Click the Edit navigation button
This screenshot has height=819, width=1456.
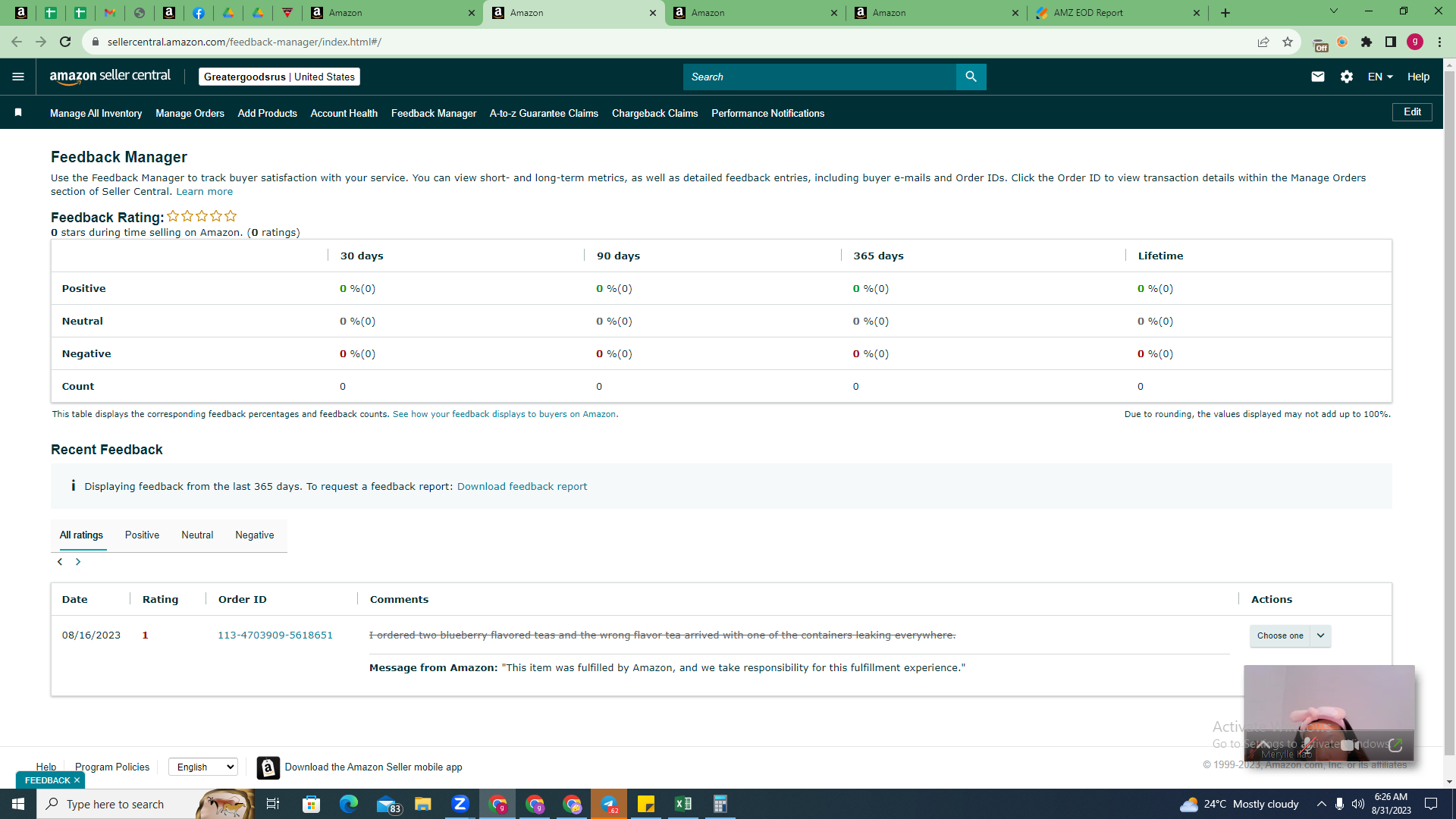(1412, 112)
